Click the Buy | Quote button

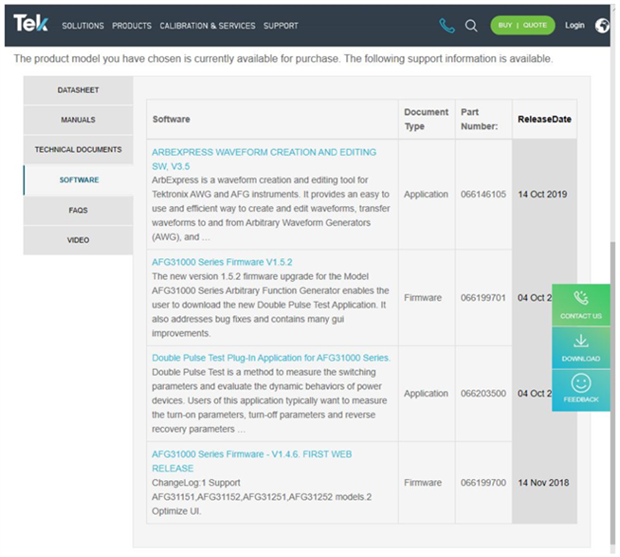[x=522, y=25]
